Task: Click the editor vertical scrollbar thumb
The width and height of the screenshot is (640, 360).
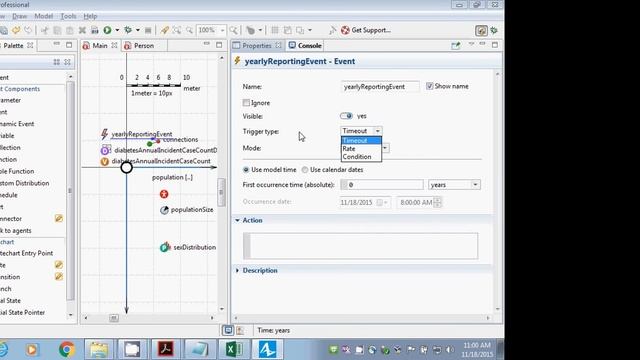Action: 222,192
